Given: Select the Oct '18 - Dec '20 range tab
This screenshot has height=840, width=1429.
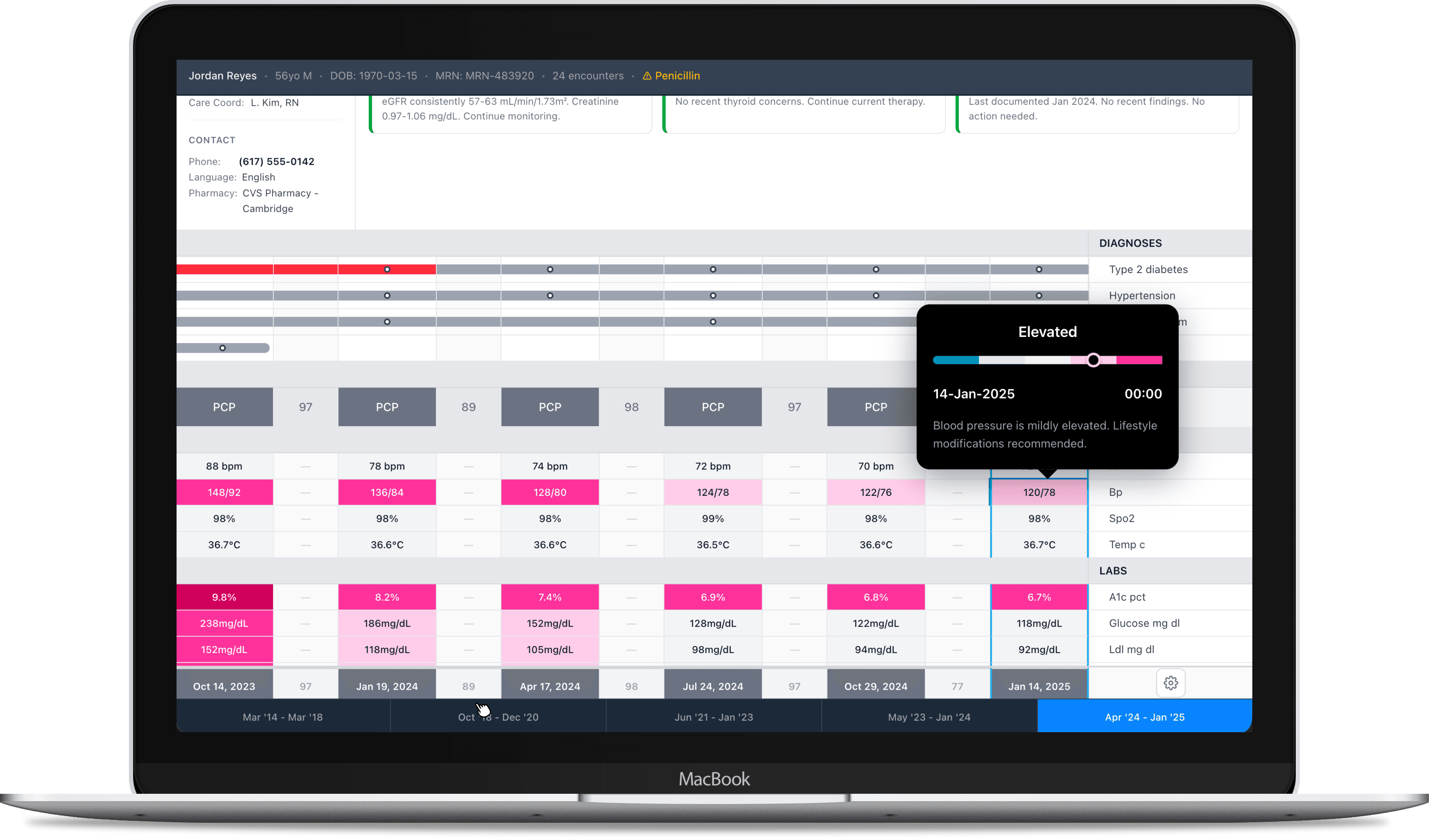Looking at the screenshot, I should (x=498, y=717).
